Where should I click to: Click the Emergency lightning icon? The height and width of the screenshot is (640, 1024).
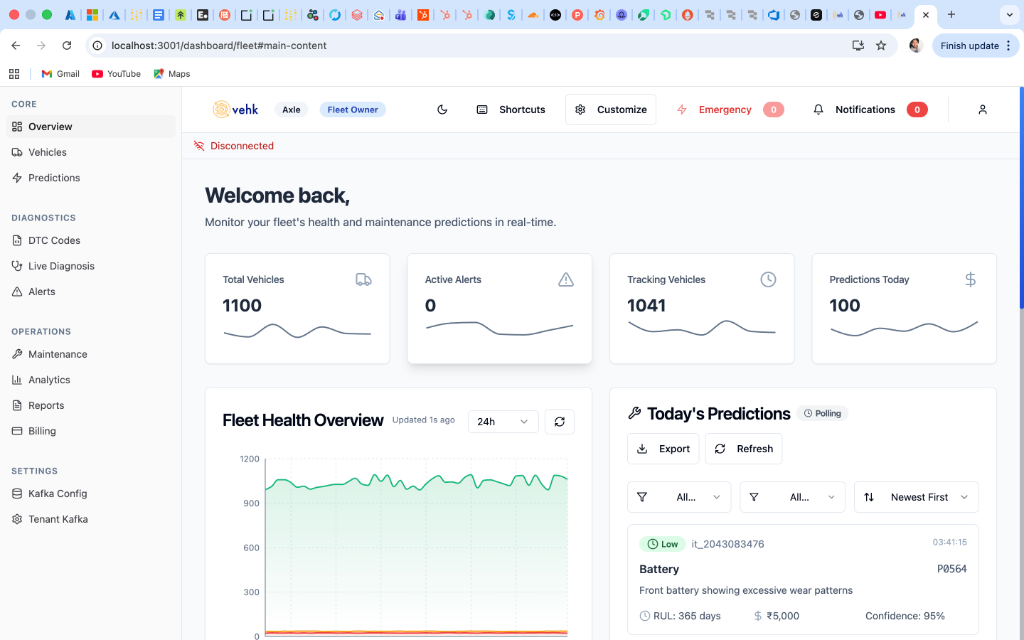681,109
